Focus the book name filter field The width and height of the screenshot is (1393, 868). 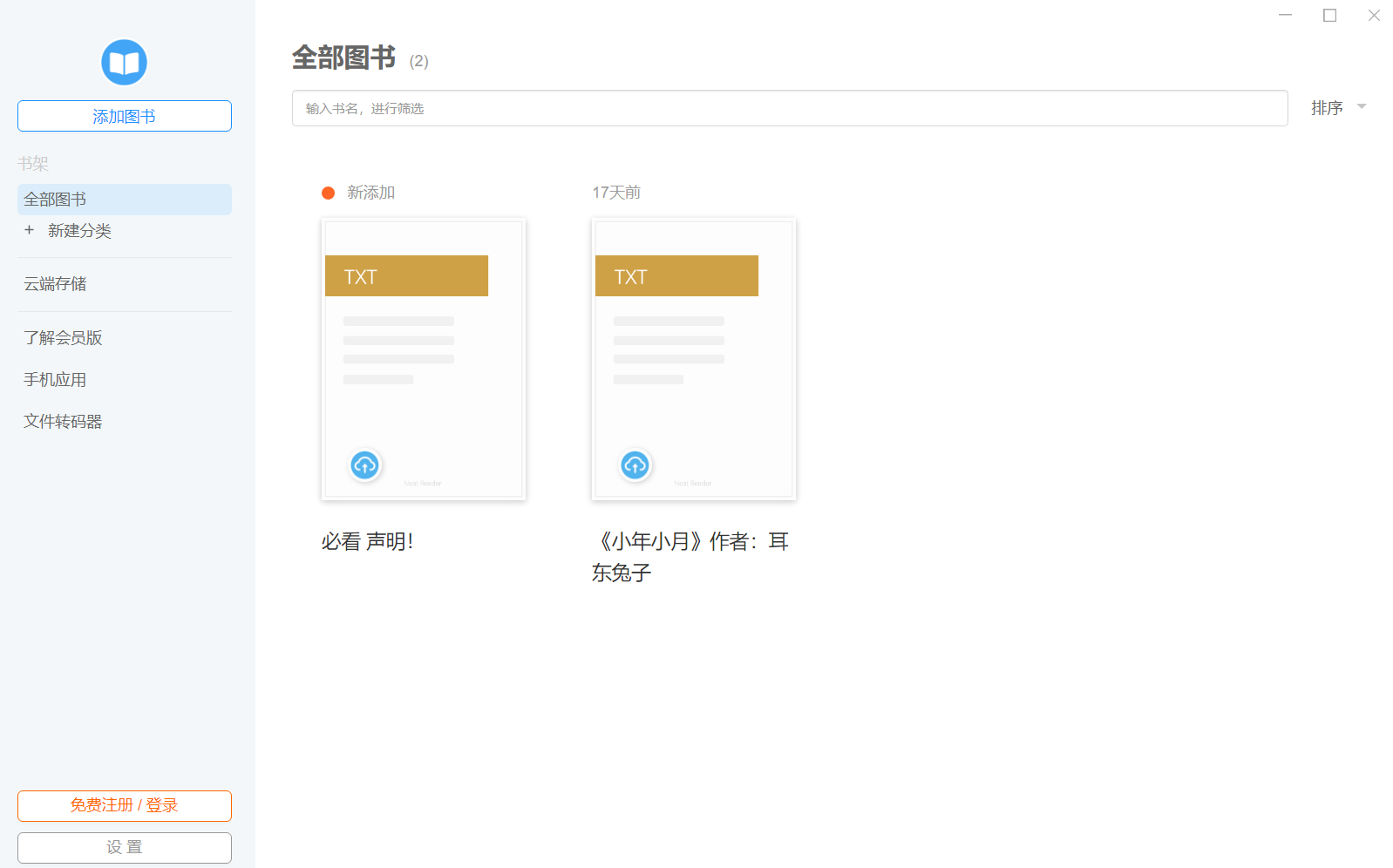point(789,108)
